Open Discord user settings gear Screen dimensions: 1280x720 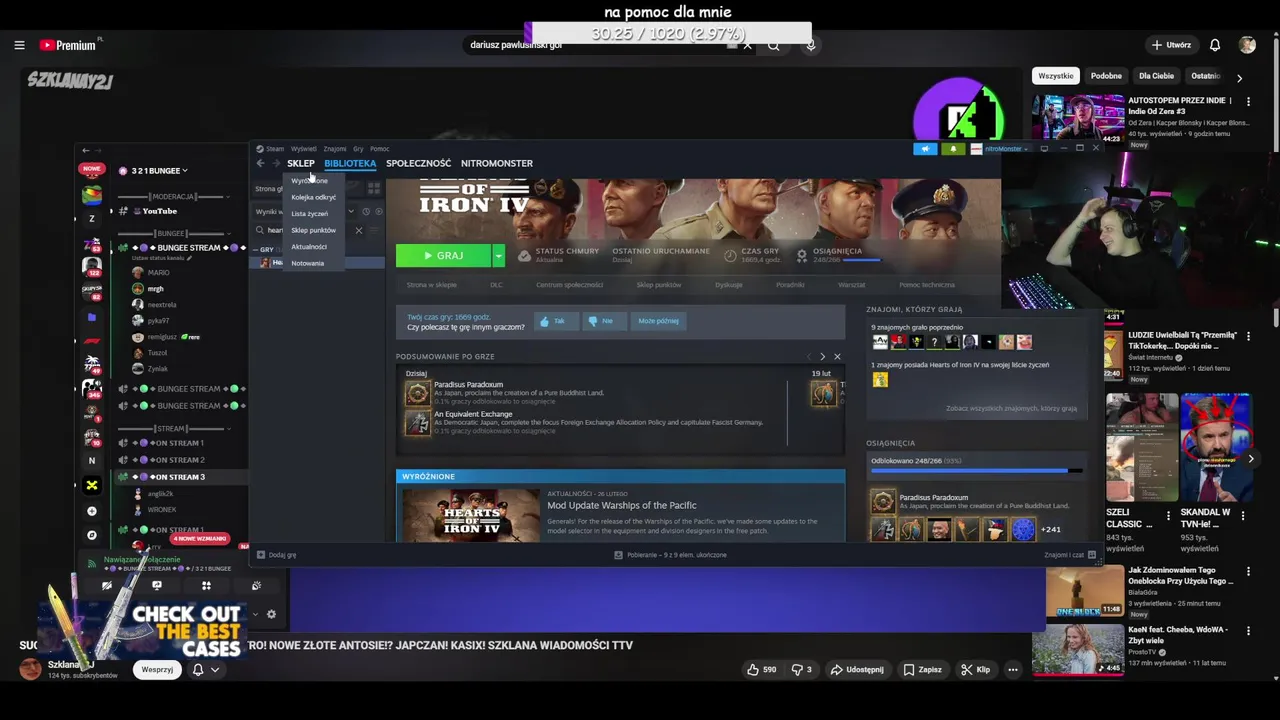pyautogui.click(x=271, y=614)
